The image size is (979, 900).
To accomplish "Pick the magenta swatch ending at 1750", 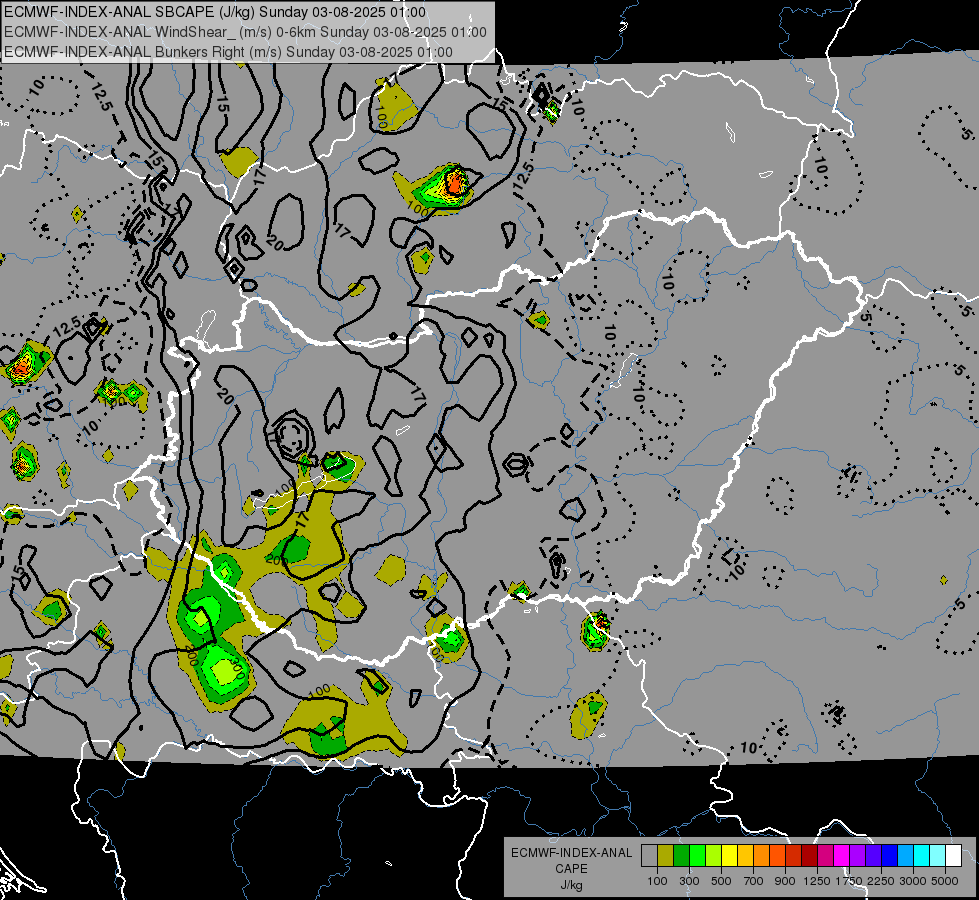I will tap(842, 856).
